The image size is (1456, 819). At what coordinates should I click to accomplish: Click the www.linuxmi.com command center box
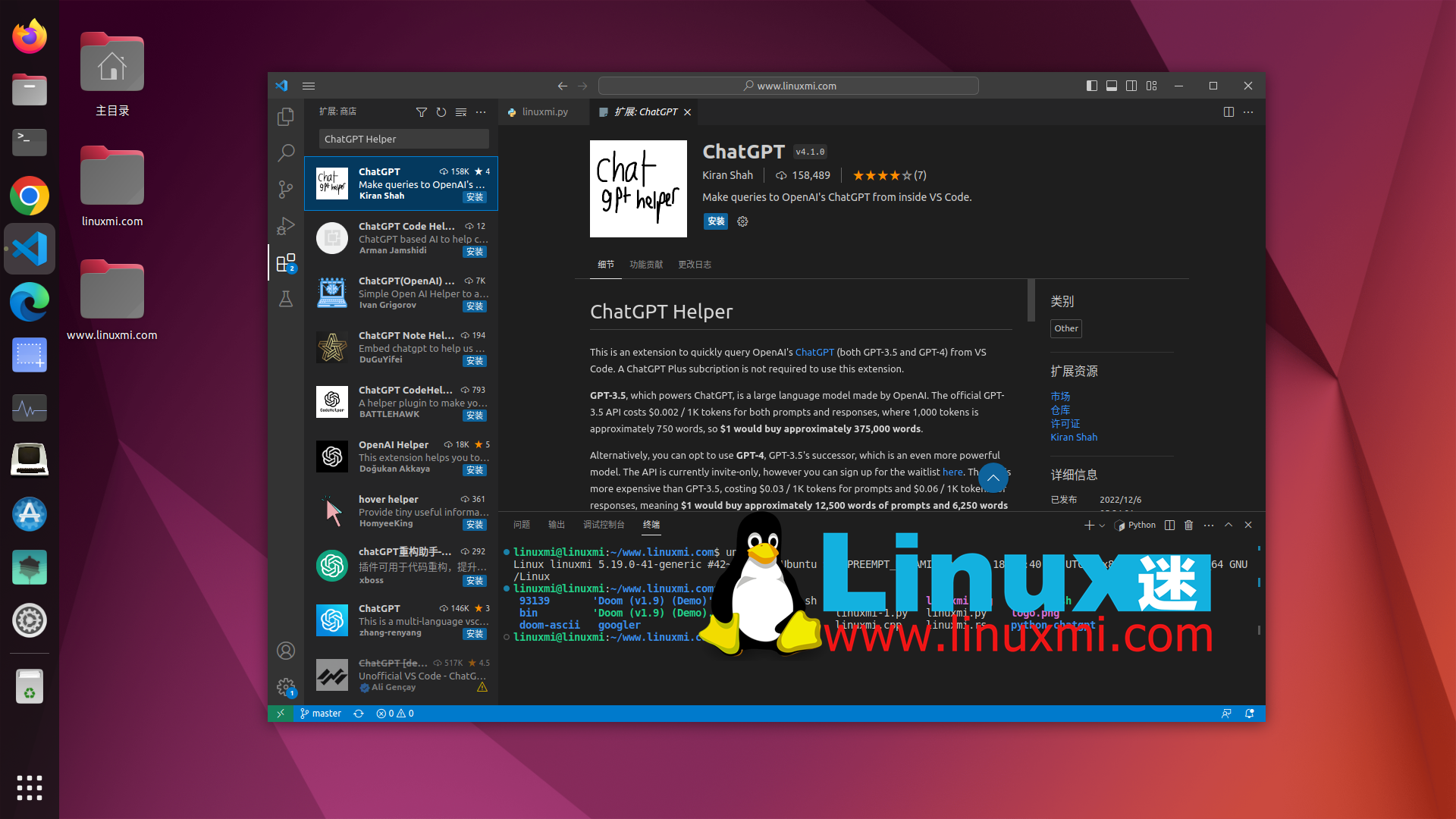(789, 86)
